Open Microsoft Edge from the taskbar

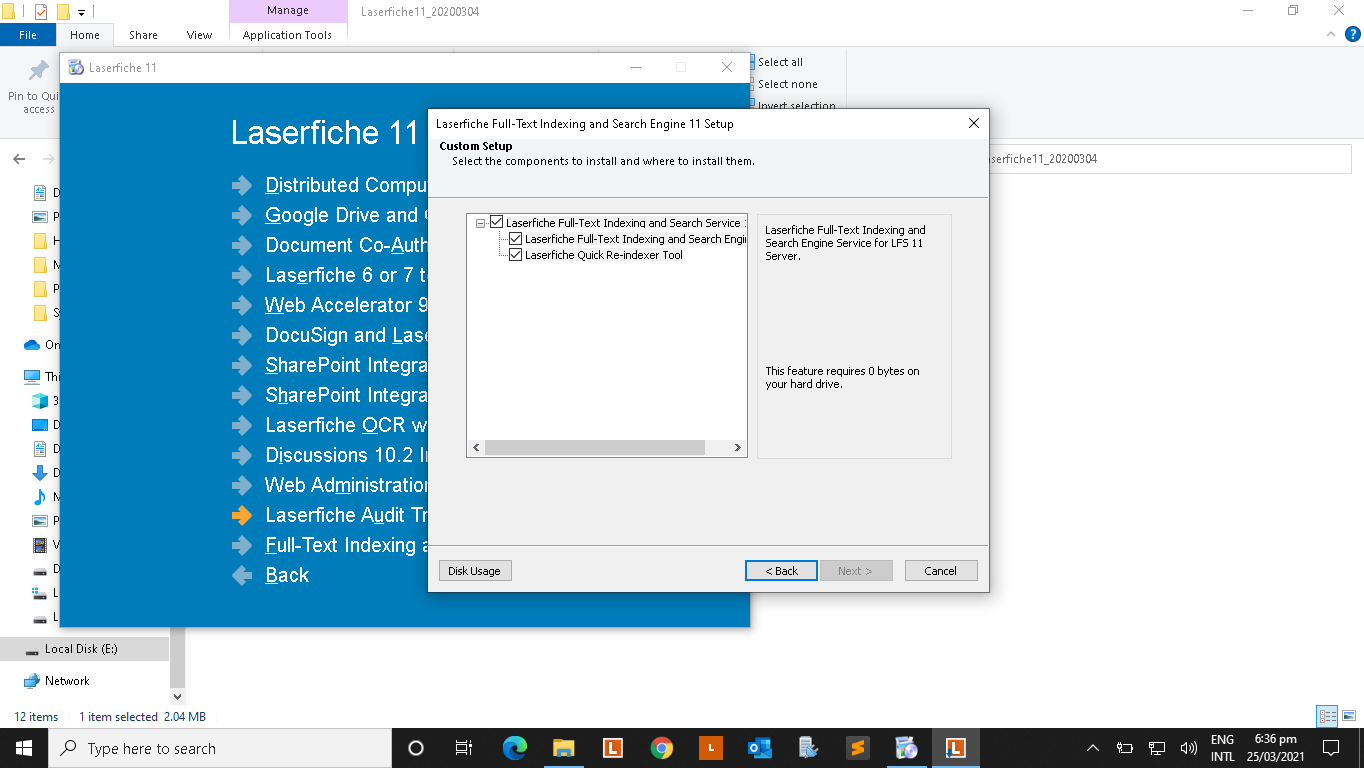pos(514,748)
